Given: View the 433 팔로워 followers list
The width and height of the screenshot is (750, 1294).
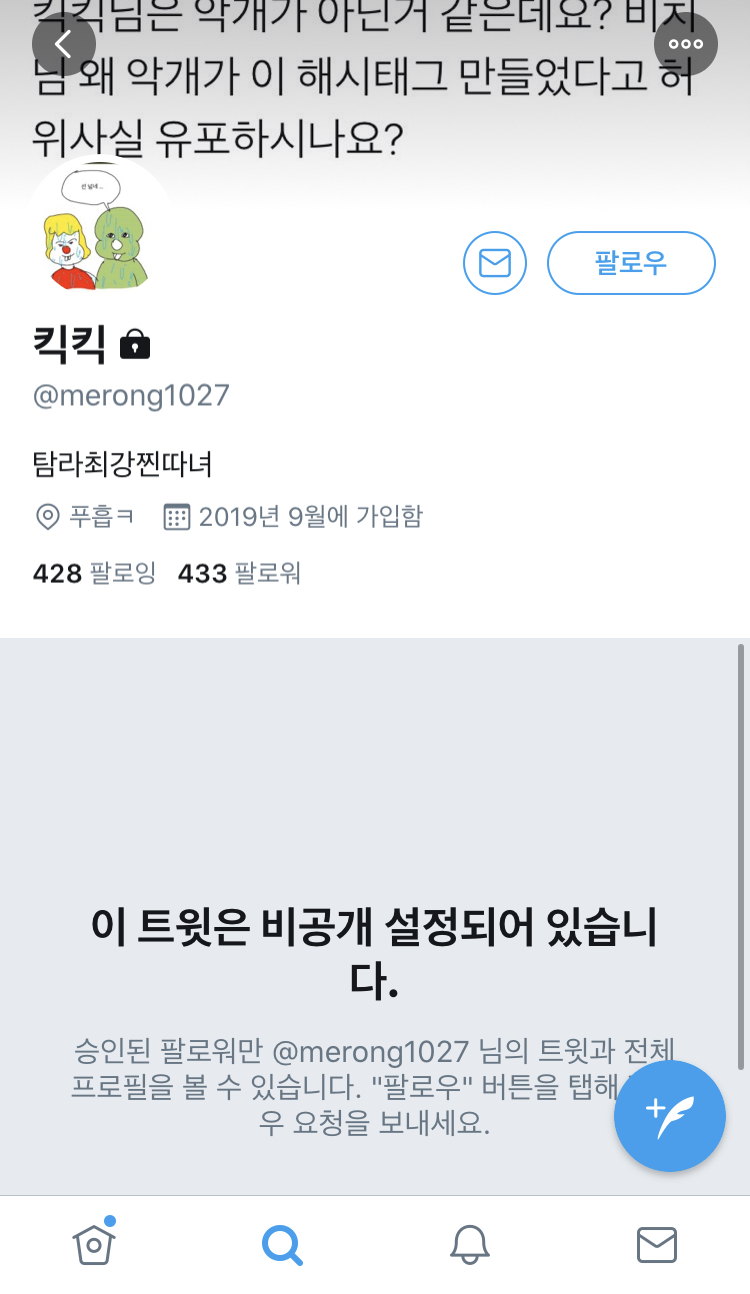Looking at the screenshot, I should pos(239,573).
